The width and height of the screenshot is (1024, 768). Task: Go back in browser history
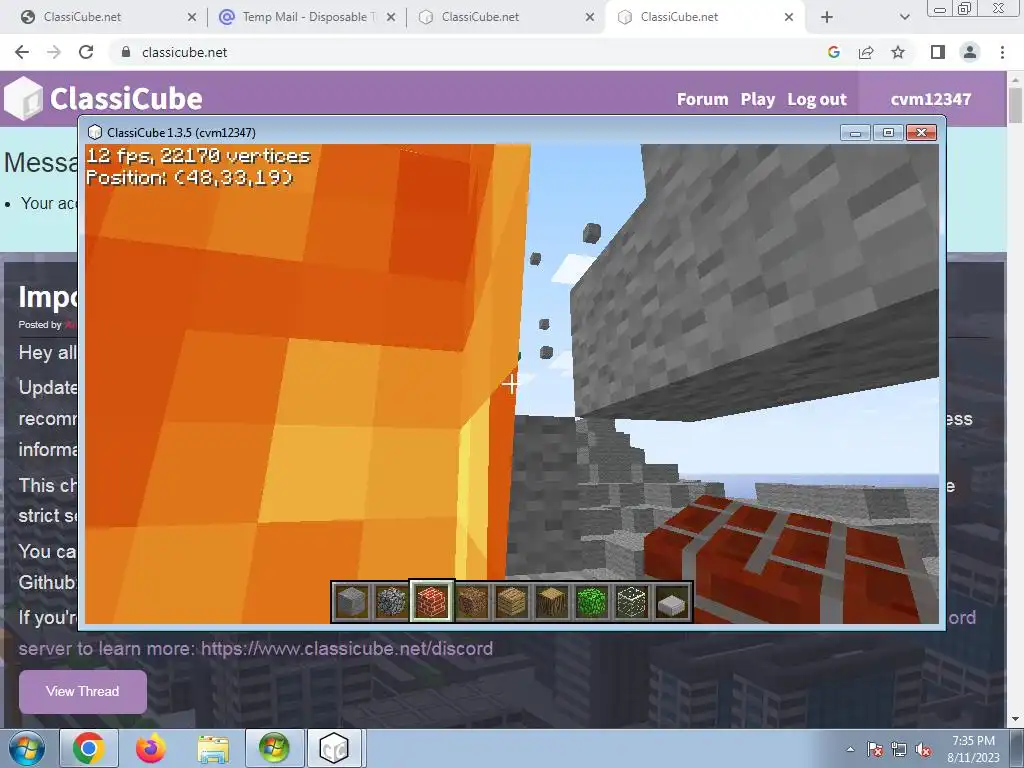(x=22, y=52)
